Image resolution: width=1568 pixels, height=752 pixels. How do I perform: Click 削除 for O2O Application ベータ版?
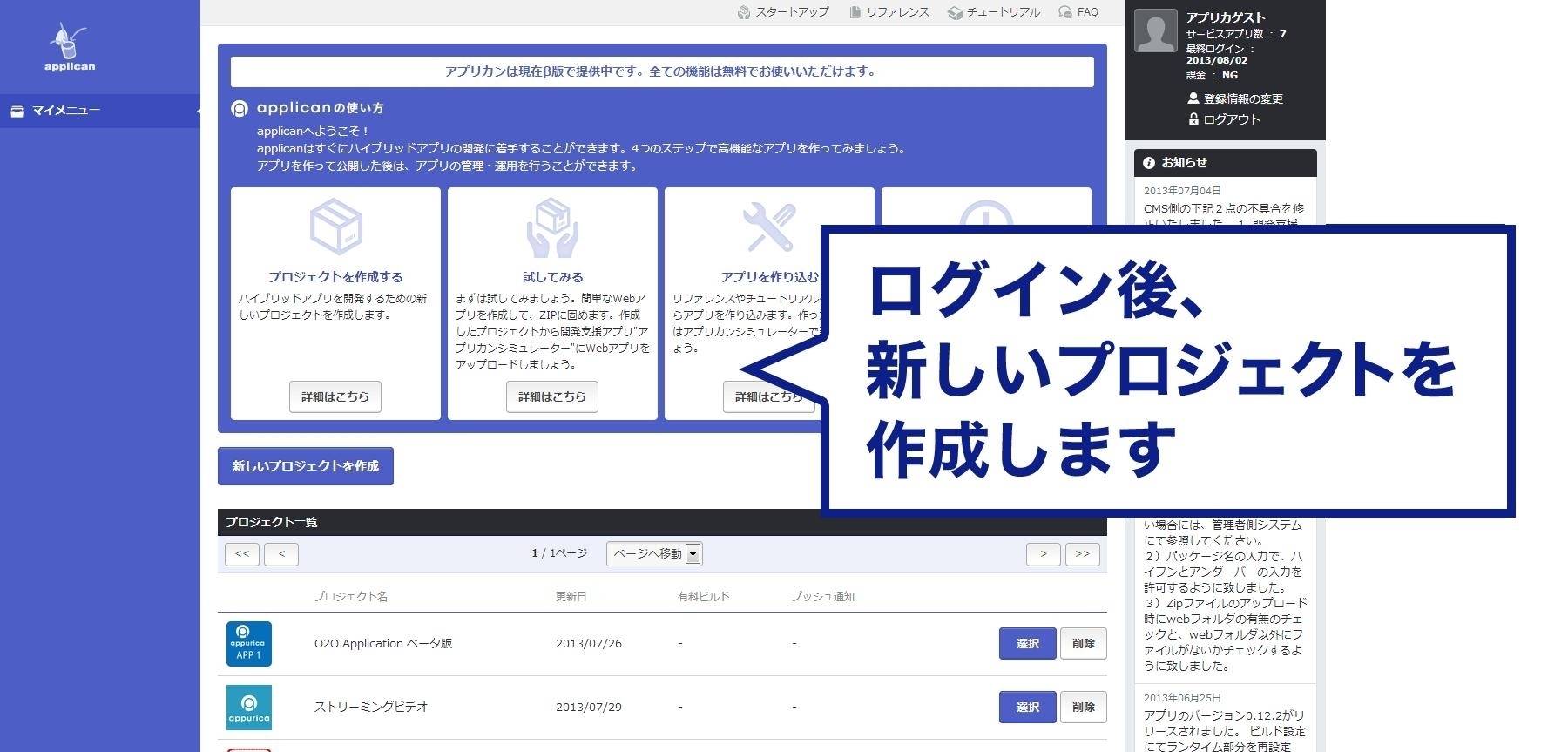[1084, 644]
